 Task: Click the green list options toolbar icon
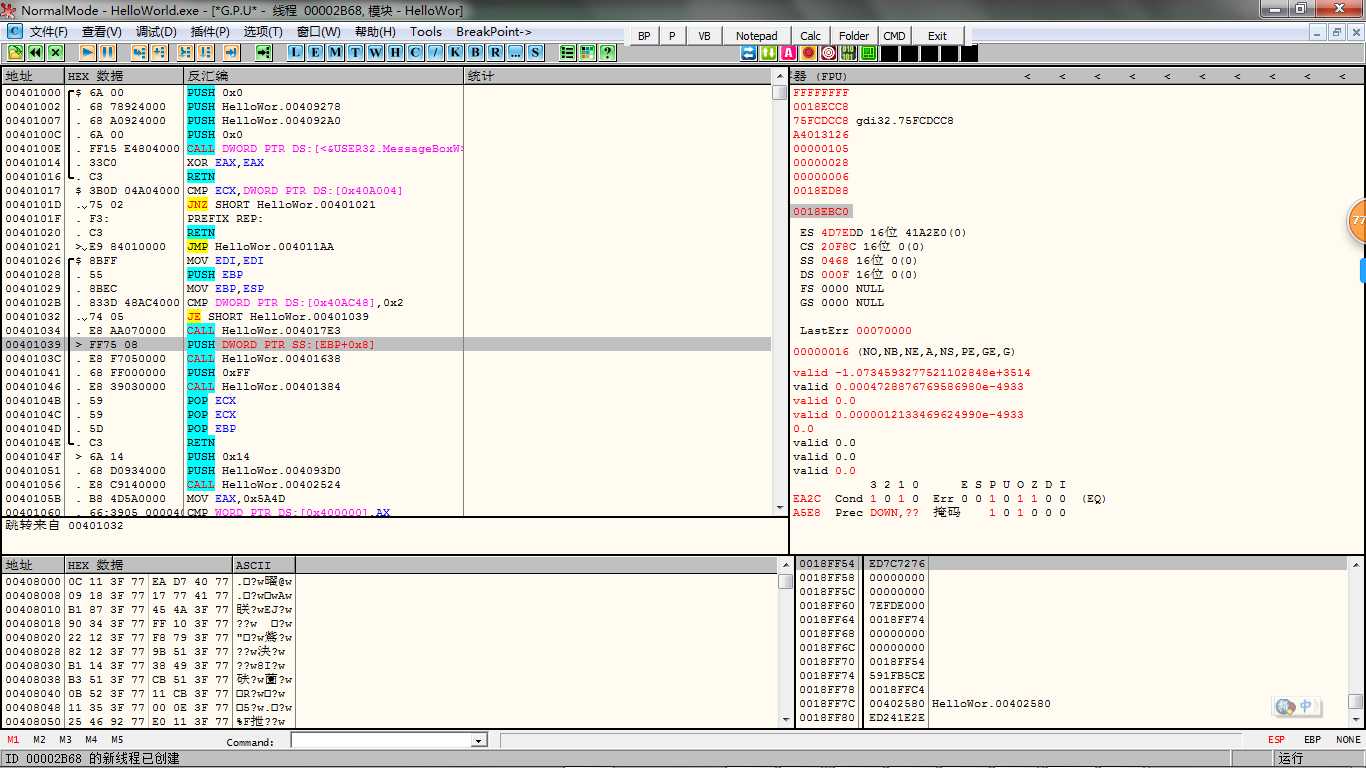[568, 52]
